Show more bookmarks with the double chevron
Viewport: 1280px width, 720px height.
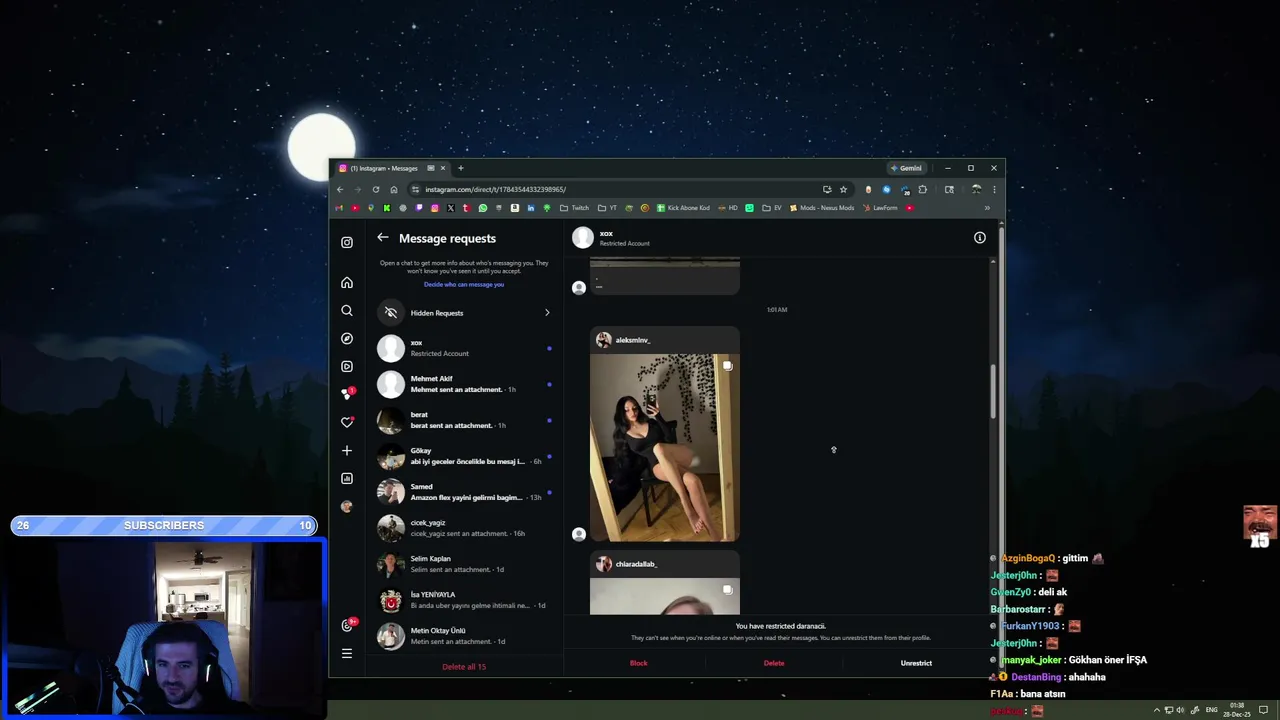[x=987, y=208]
